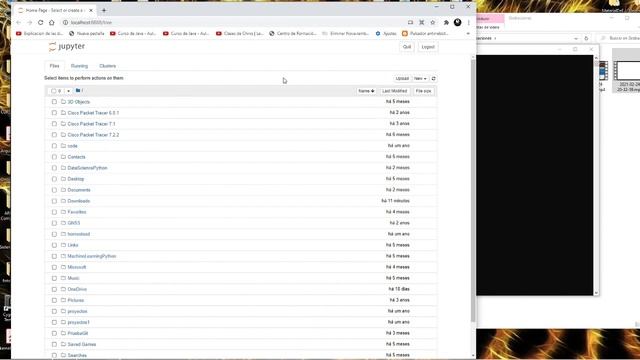640x360 pixels.
Task: Open the proyectos1 folder
Action: tap(78, 322)
